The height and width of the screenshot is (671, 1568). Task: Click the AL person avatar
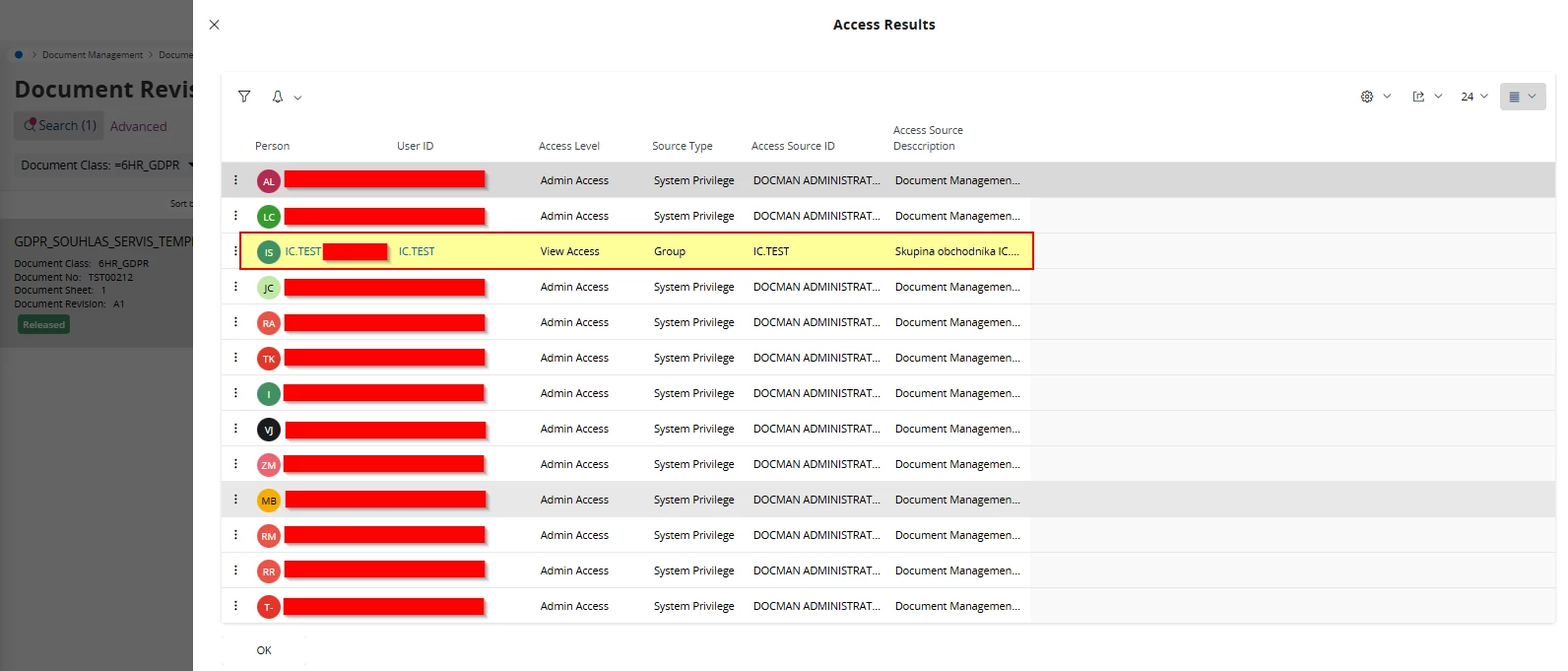pos(269,181)
